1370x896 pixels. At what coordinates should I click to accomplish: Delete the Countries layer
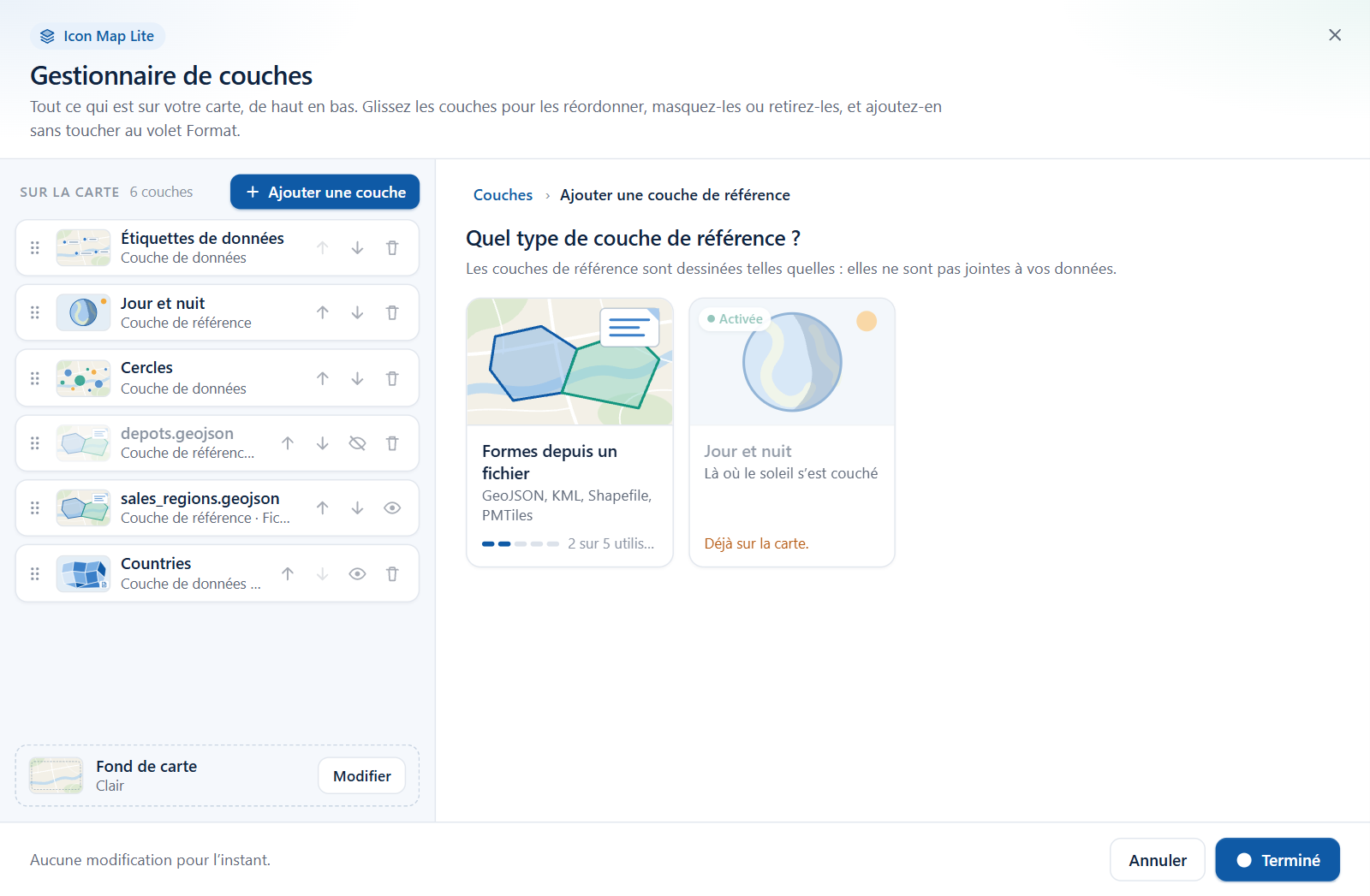click(x=392, y=574)
